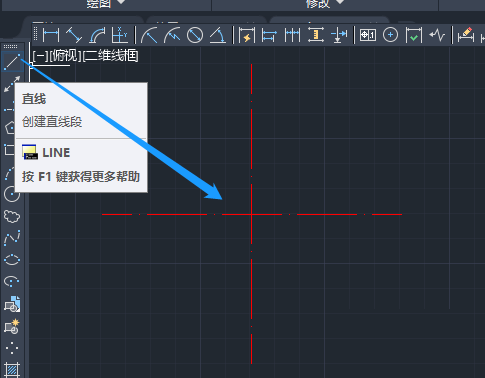Choose the Linear dimension tool
The width and height of the screenshot is (485, 378).
[51, 35]
